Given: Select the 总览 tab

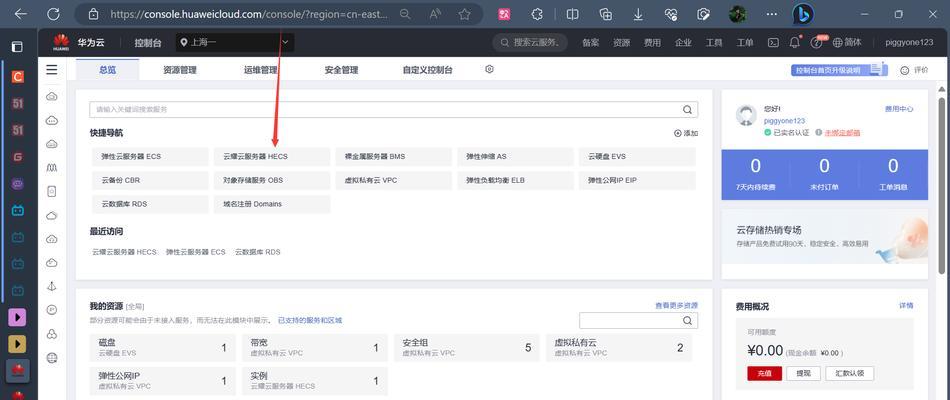Looking at the screenshot, I should click(107, 70).
